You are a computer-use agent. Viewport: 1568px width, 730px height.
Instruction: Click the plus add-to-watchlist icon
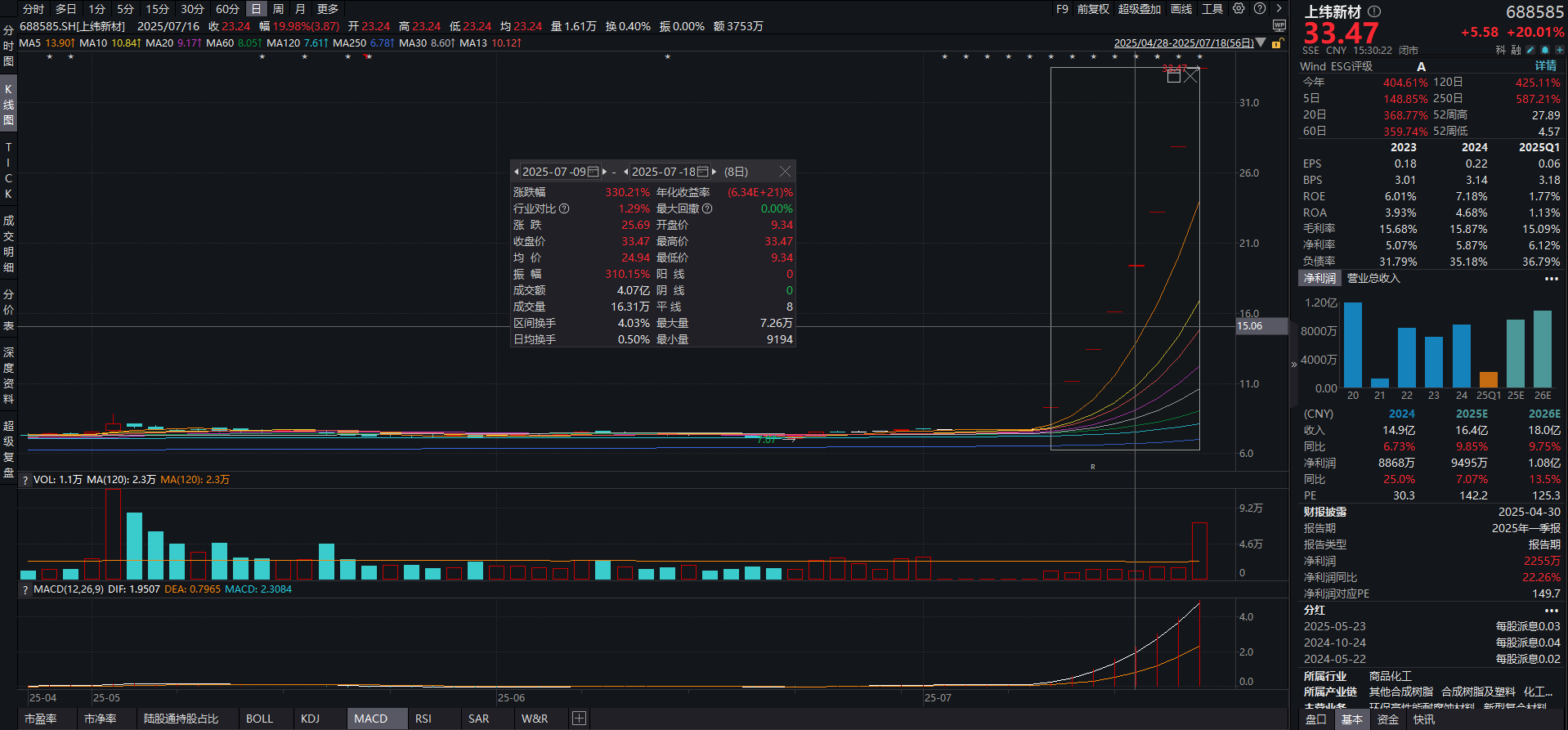tap(1560, 50)
